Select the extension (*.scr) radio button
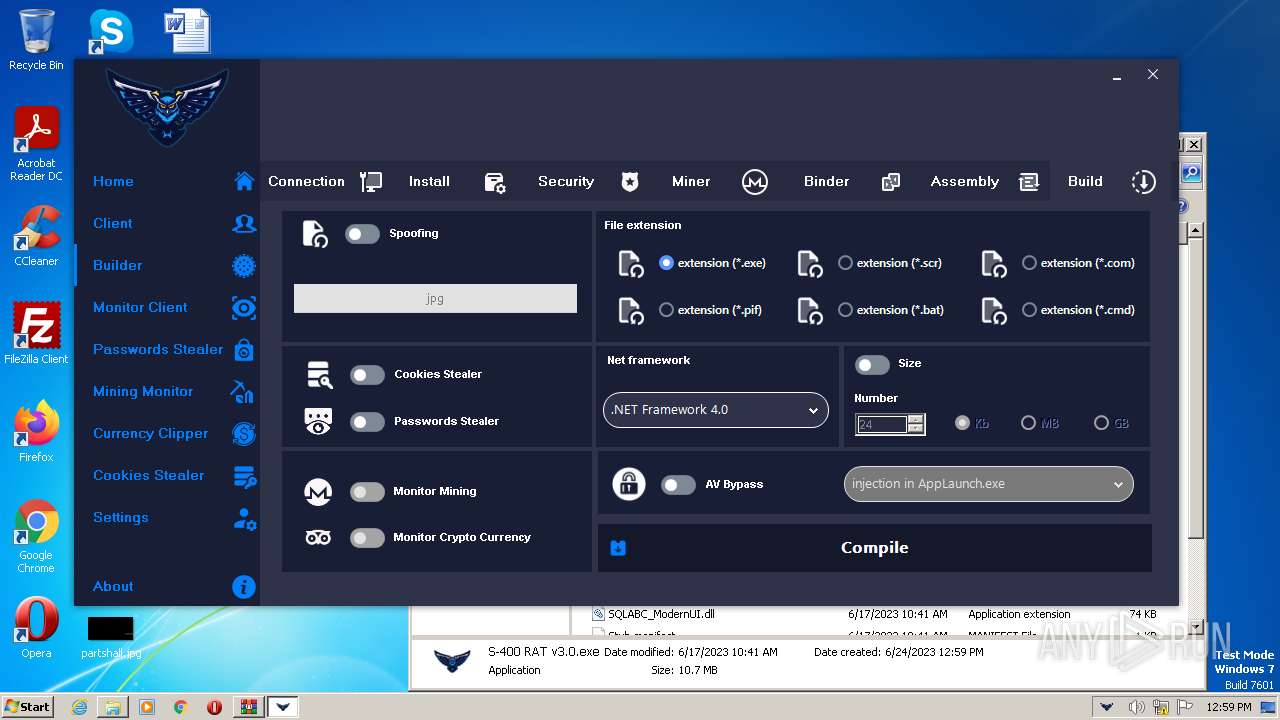The width and height of the screenshot is (1280, 720). [x=845, y=263]
